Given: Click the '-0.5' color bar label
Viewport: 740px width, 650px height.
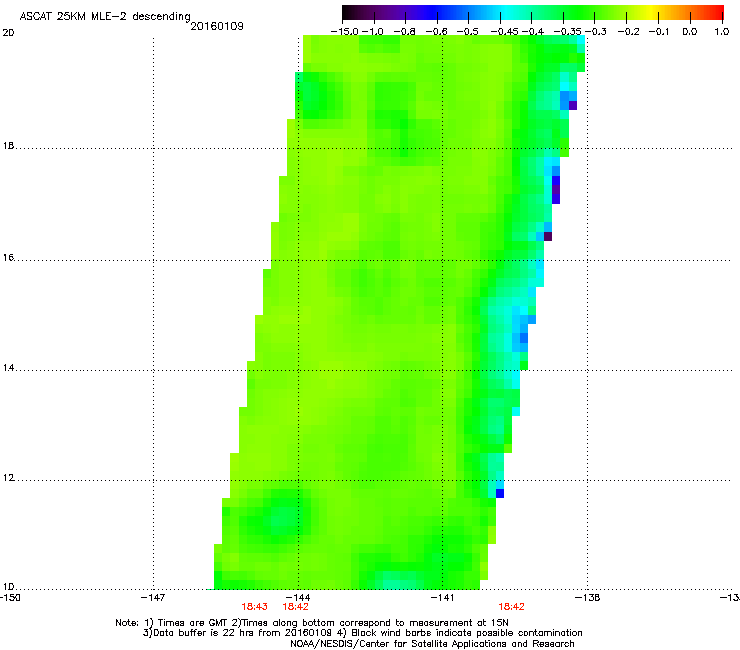Looking at the screenshot, I should click(468, 32).
